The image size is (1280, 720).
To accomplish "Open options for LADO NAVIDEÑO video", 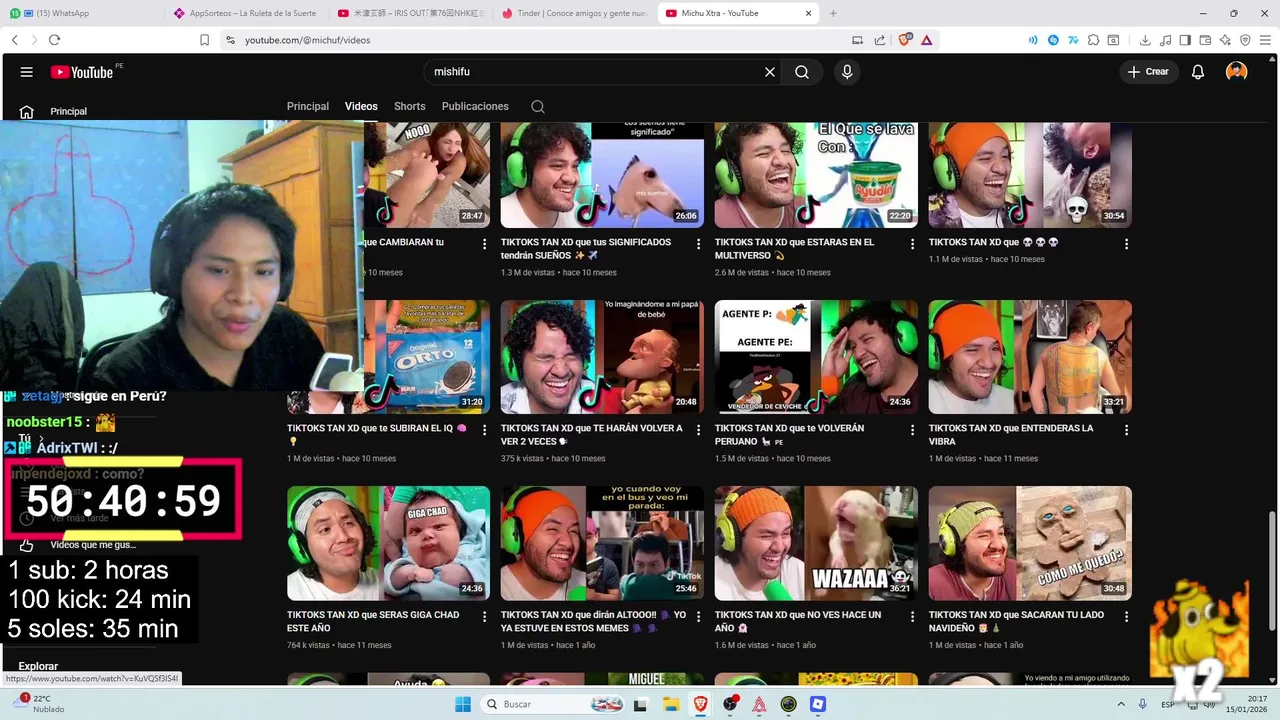I will [1126, 617].
